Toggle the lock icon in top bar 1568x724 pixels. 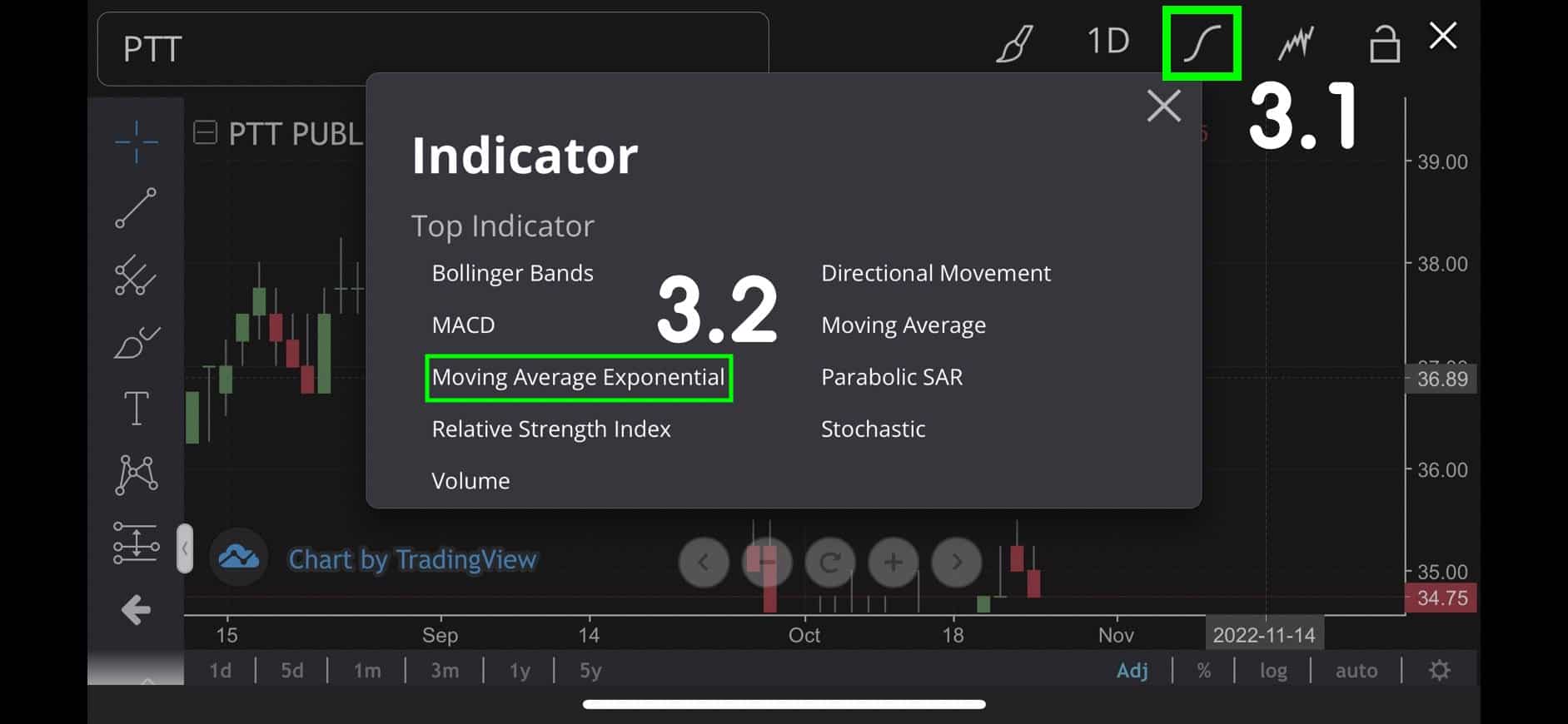1385,43
